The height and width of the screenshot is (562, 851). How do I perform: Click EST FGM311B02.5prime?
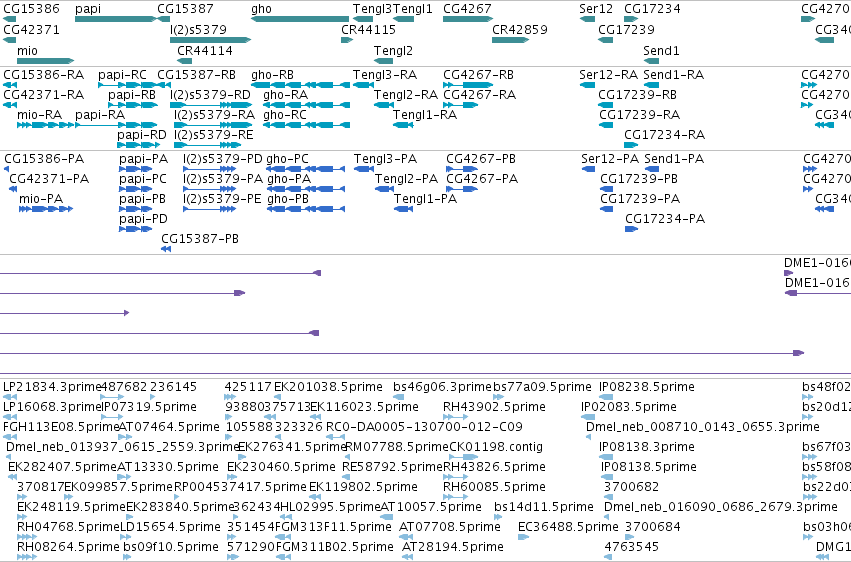pos(281,558)
